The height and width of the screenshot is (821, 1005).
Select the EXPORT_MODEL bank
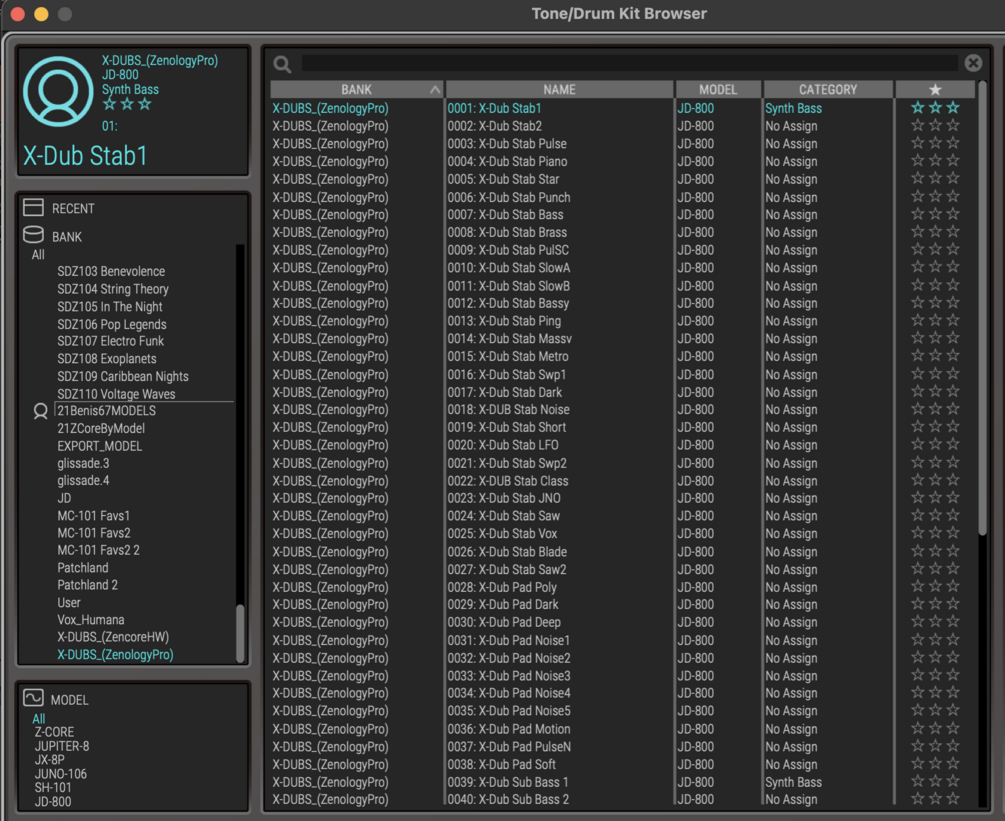99,446
